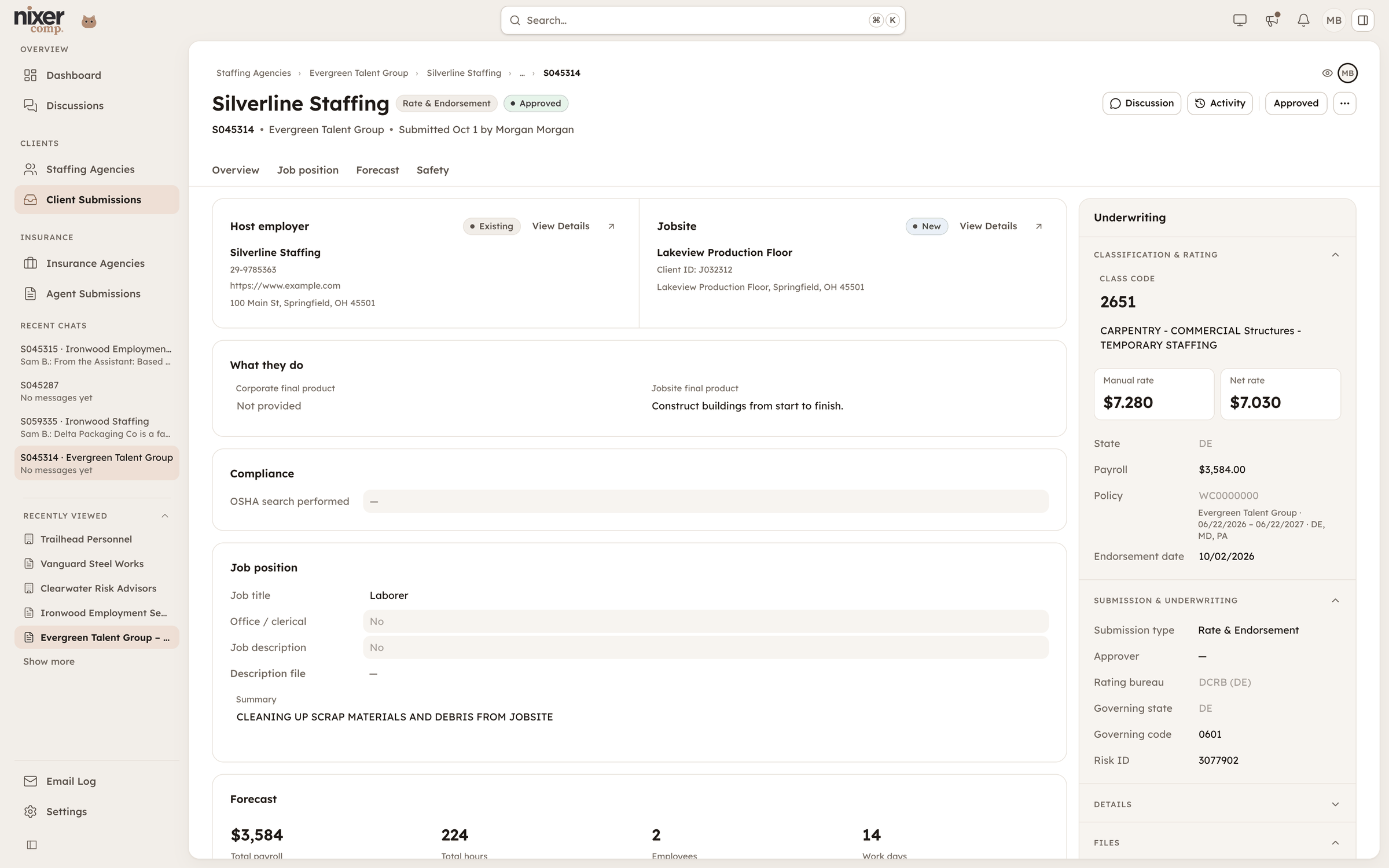Go to Dashboard in sidebar
The image size is (1389, 868).
97,75
